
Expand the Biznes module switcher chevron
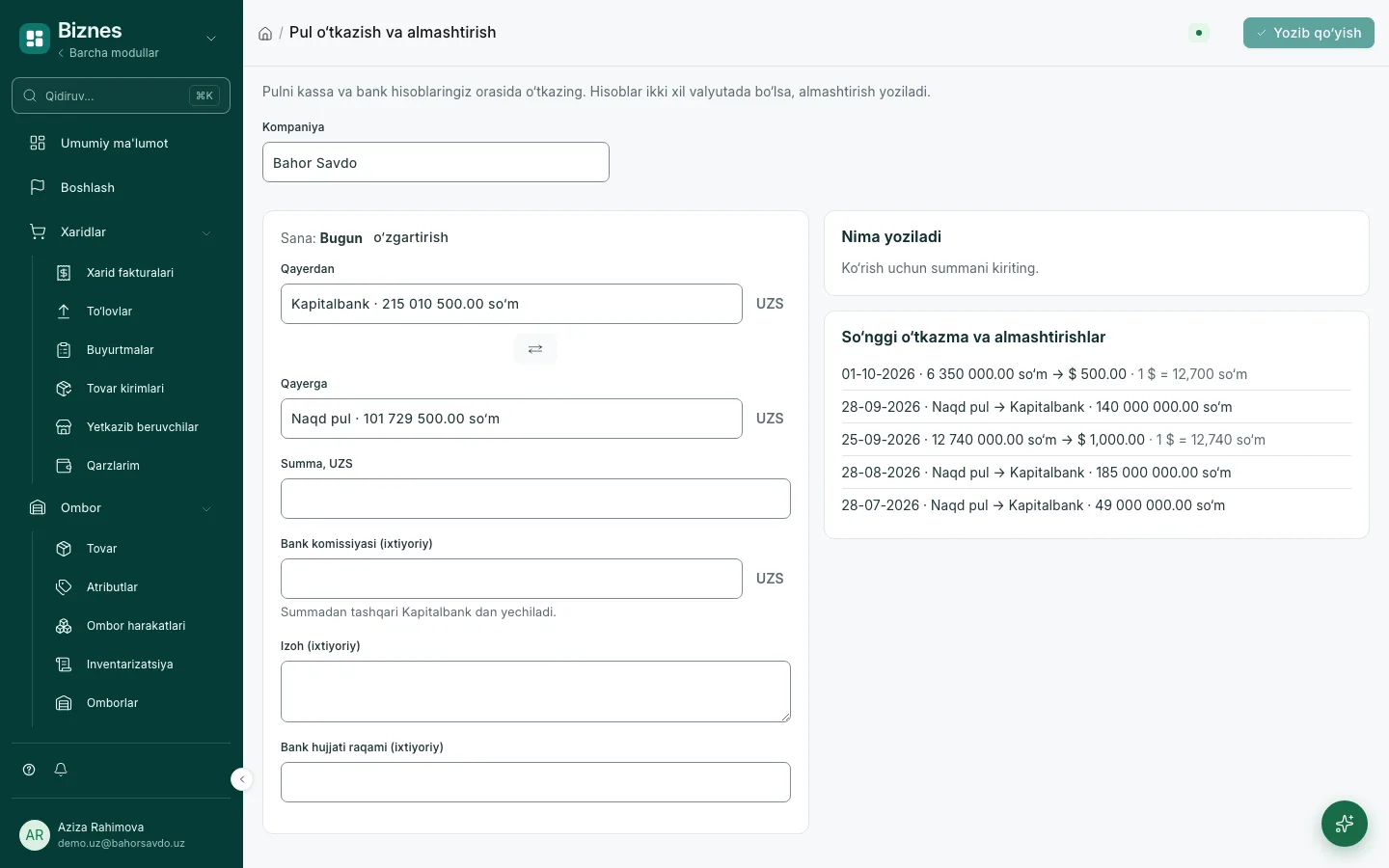click(x=211, y=39)
